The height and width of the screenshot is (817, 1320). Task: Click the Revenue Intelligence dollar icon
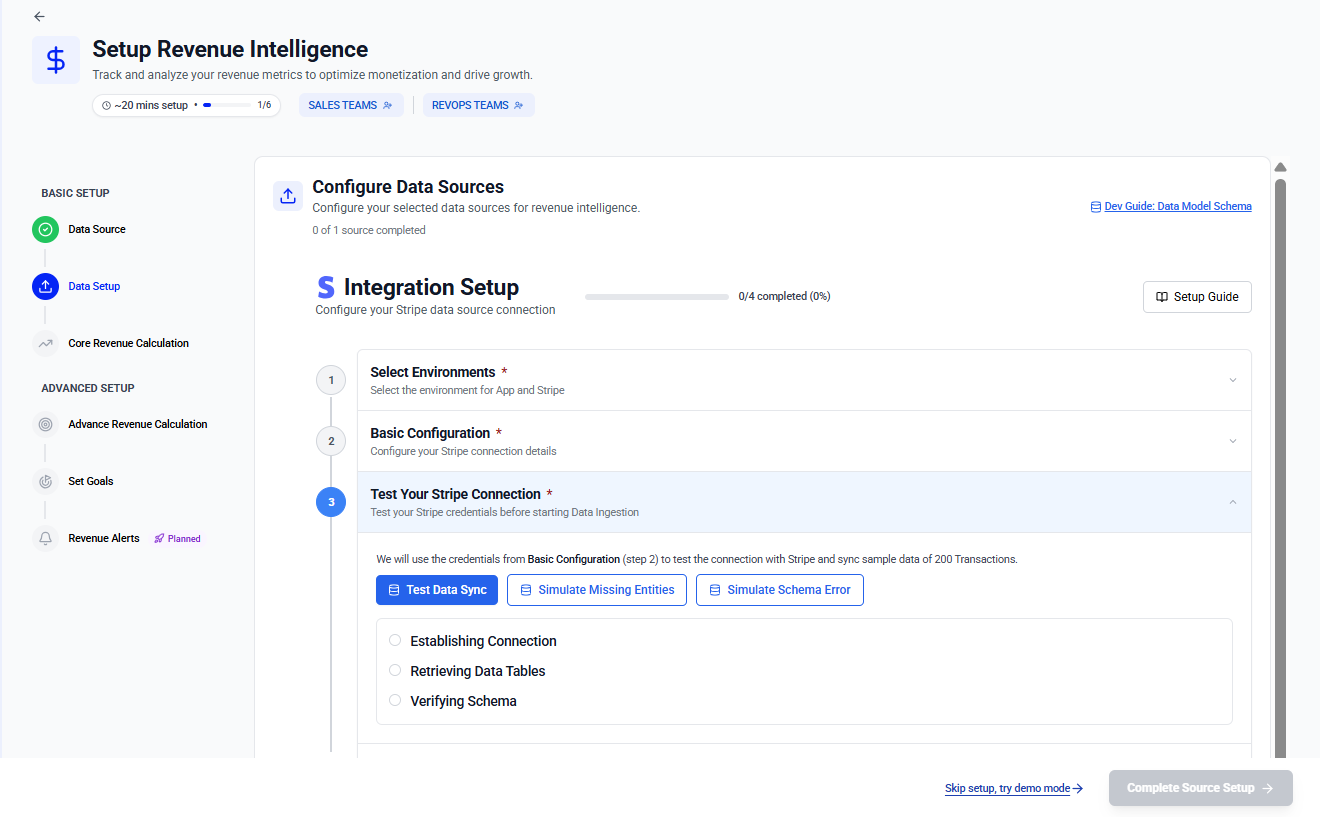tap(55, 60)
